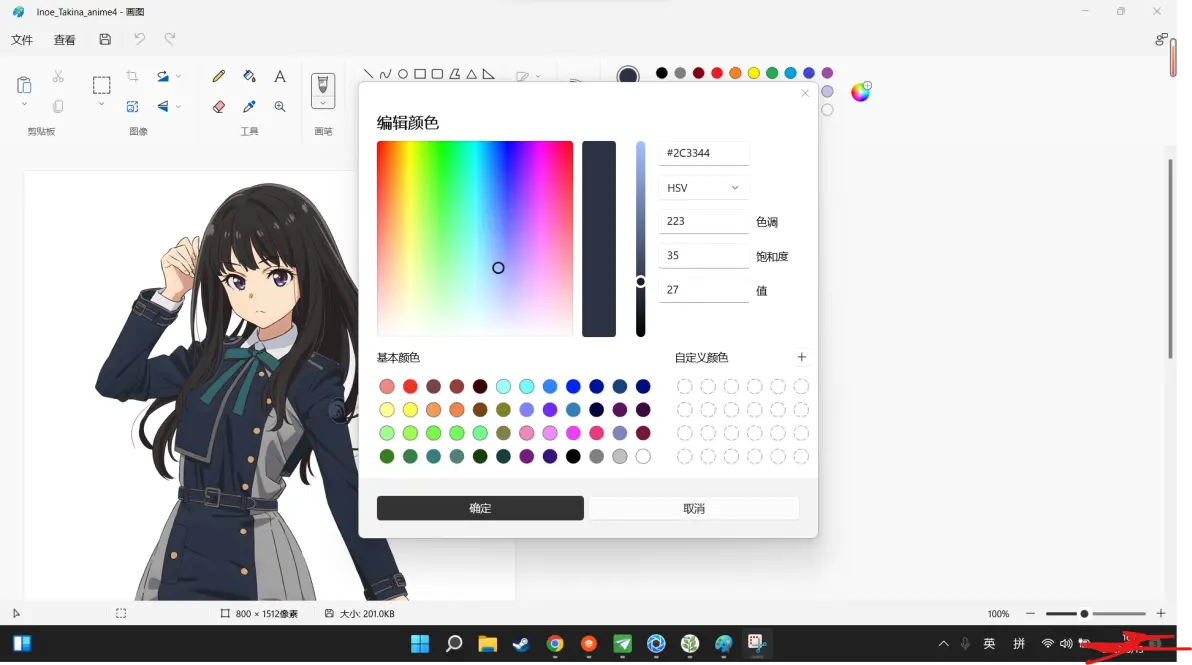Expand the Rotate options chevron

(179, 76)
